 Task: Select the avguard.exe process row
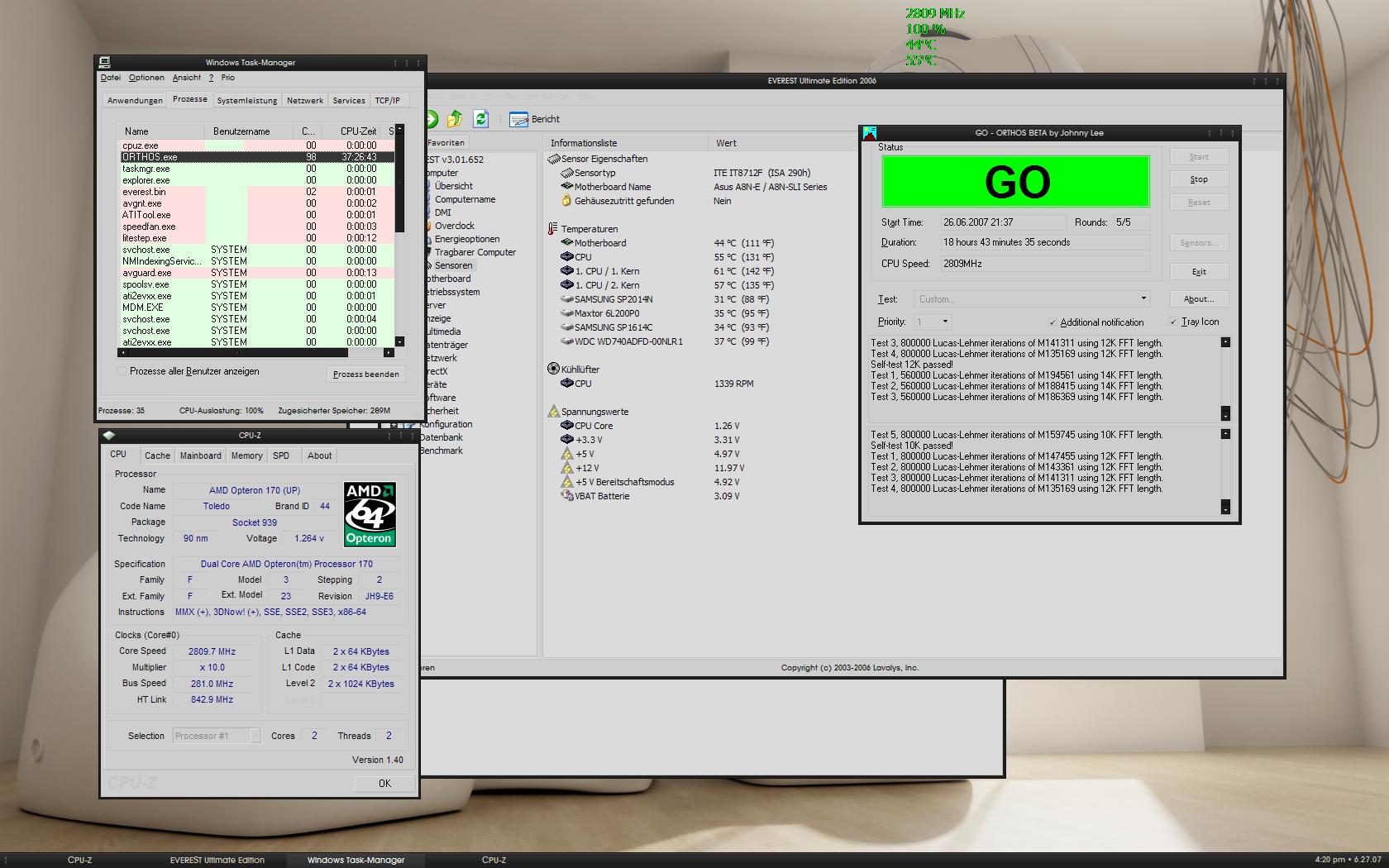click(x=257, y=272)
